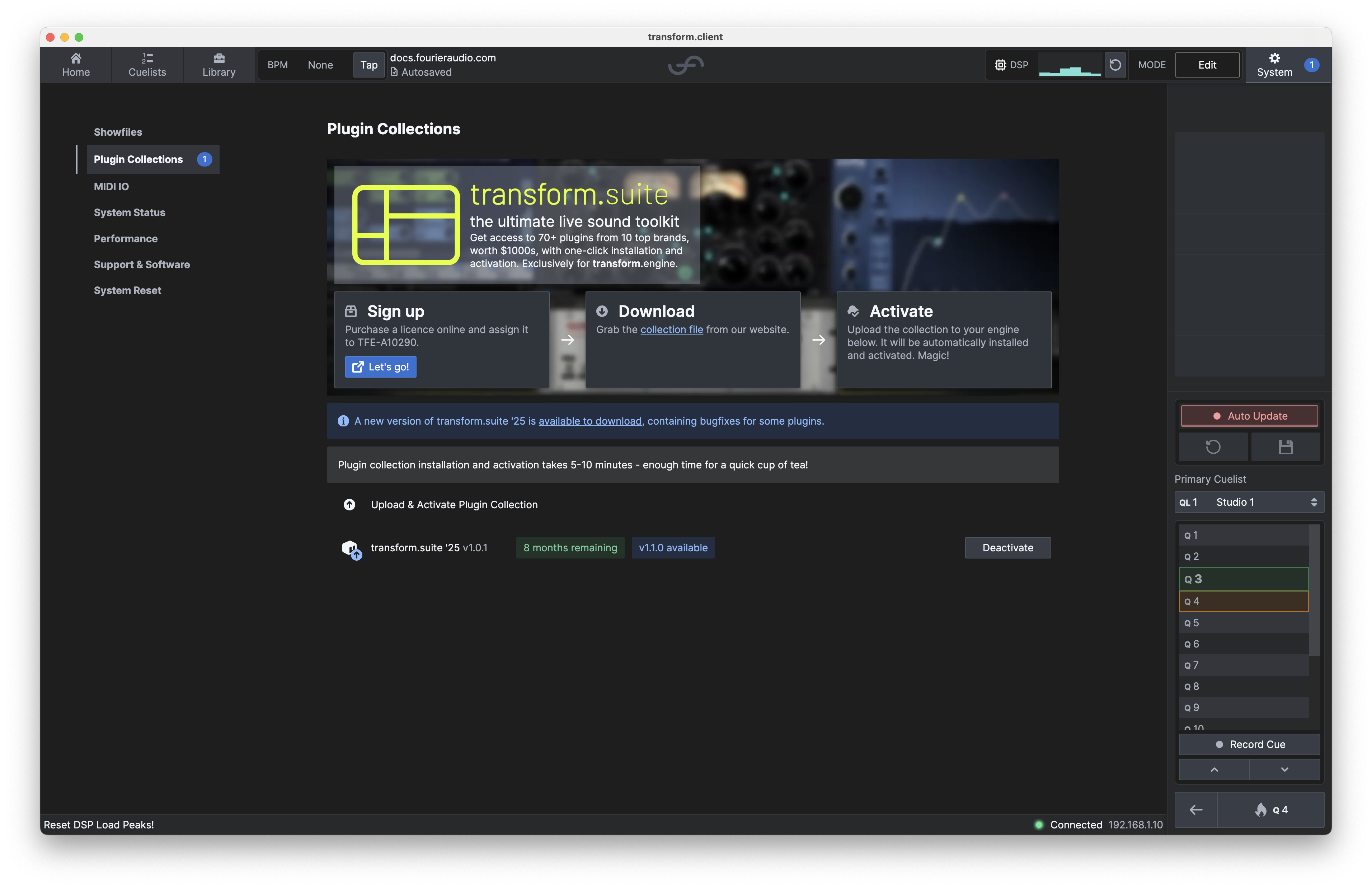Click the Let's go! button
This screenshot has height=888, width=1372.
[380, 367]
